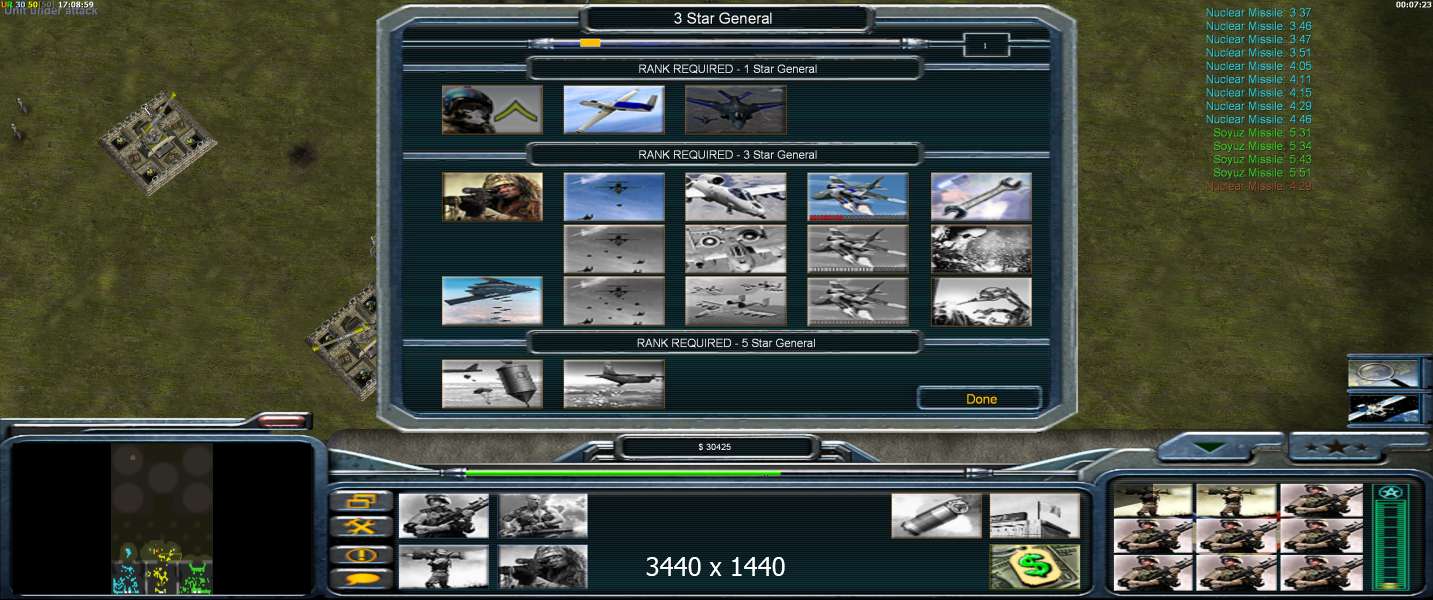Click 'RANK REQUIRED - 3 Star General' header
The width and height of the screenshot is (1433, 600).
(727, 155)
